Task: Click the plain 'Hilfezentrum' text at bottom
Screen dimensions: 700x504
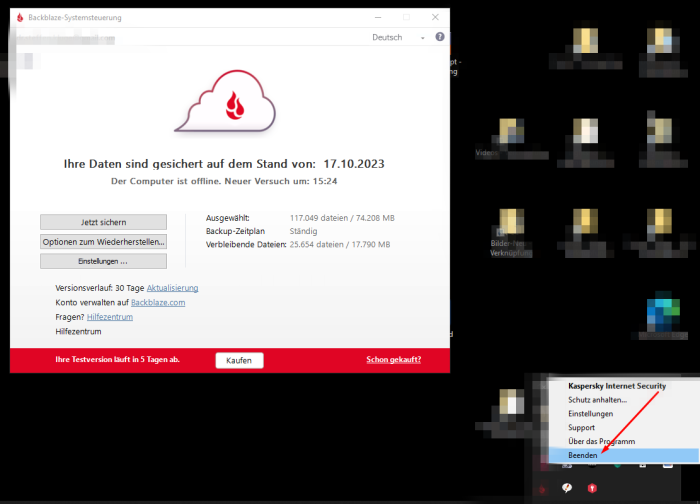Action: pos(78,332)
